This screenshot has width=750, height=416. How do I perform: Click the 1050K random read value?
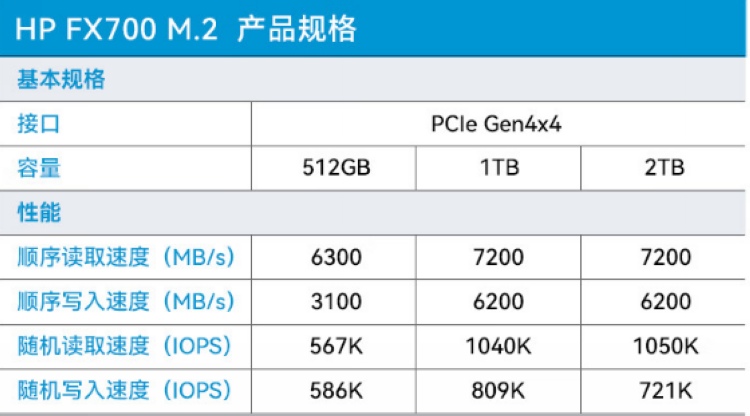[x=664, y=346]
